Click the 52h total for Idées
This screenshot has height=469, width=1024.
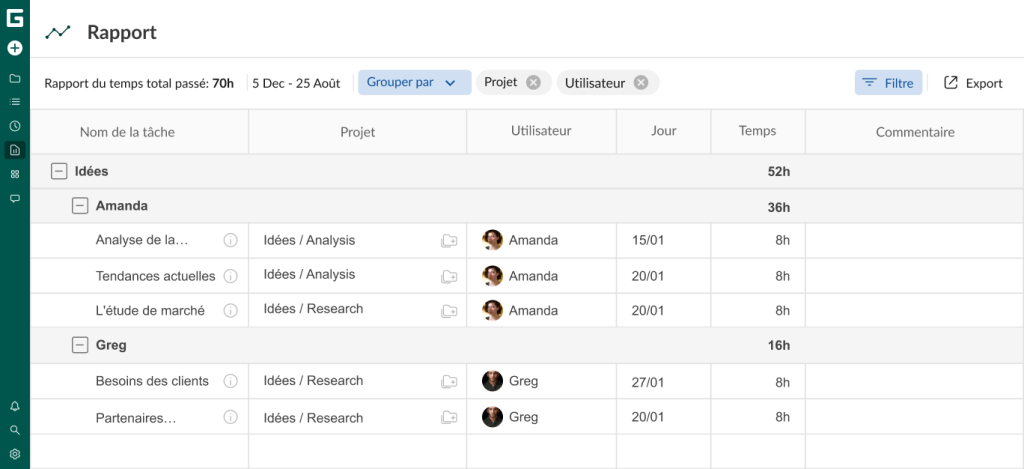778,172
